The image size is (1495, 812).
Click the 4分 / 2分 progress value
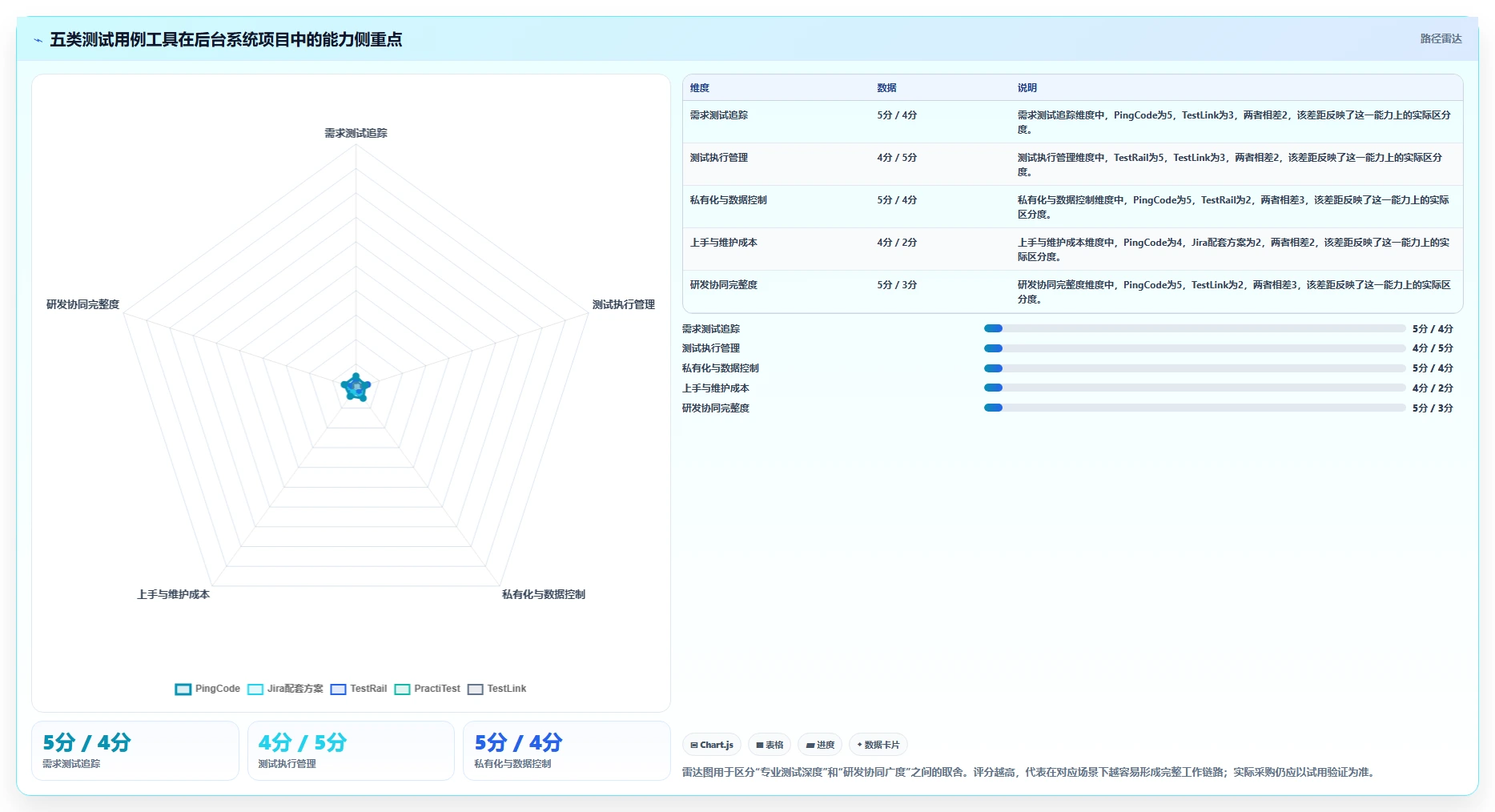click(x=1433, y=388)
